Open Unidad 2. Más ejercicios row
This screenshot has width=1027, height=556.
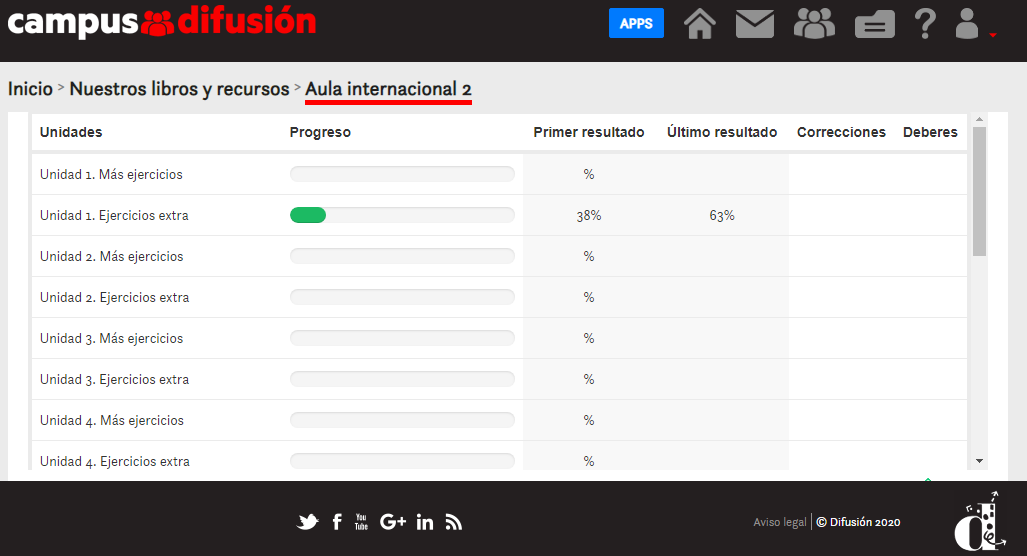pyautogui.click(x=499, y=256)
